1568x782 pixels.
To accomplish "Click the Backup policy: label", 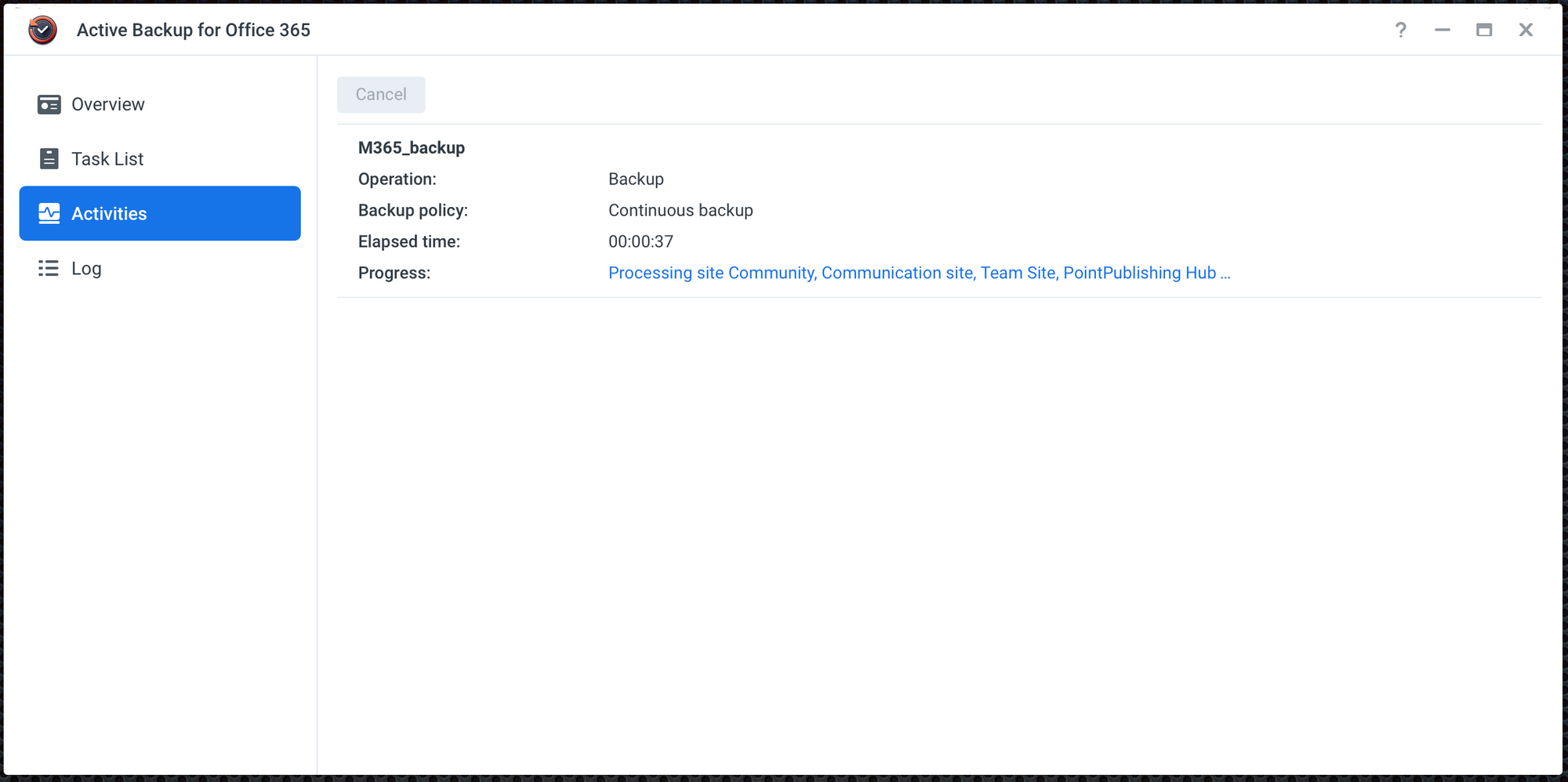I will pos(413,210).
